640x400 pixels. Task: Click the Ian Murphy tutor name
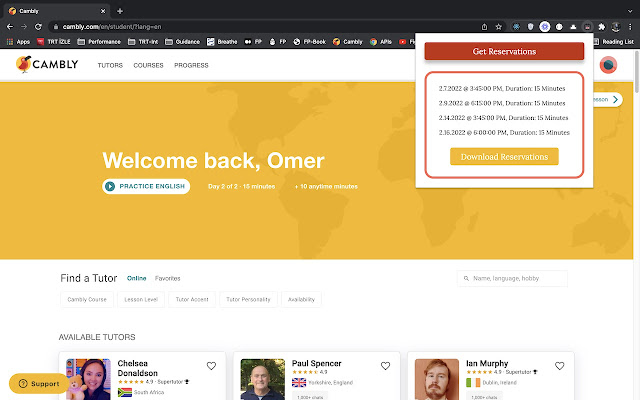point(487,363)
